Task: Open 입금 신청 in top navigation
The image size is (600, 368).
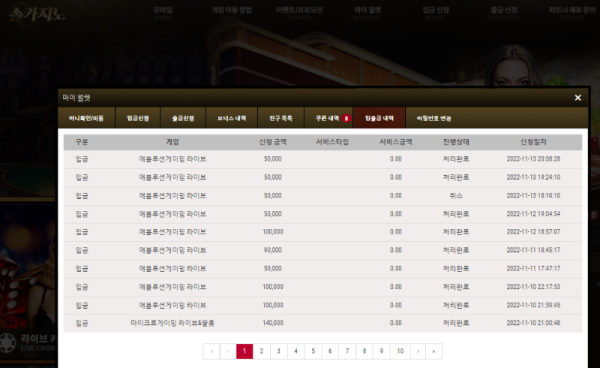Action: pyautogui.click(x=436, y=12)
